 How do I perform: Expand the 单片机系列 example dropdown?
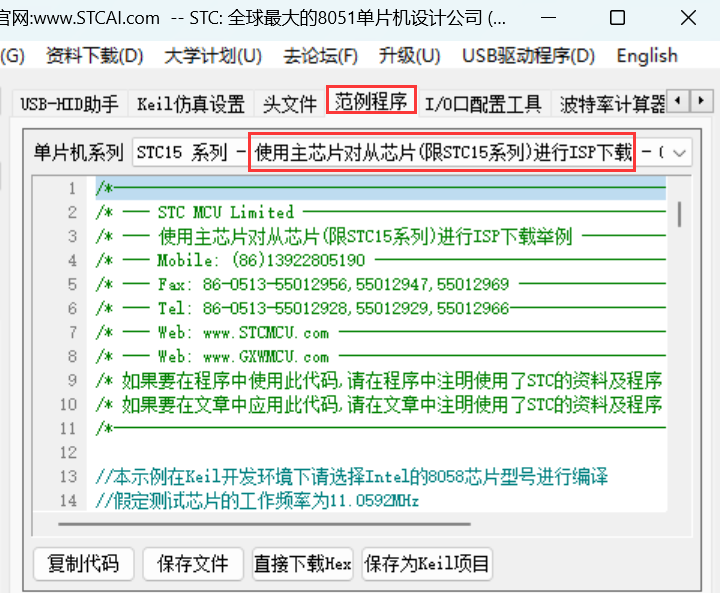point(679,152)
